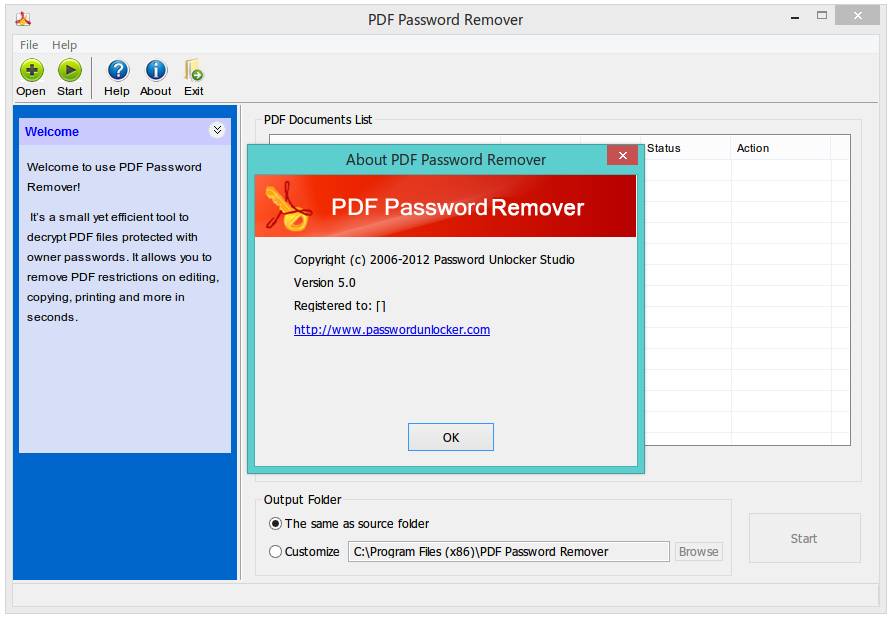
Task: Select the radio button beside the path field
Action: tap(275, 551)
